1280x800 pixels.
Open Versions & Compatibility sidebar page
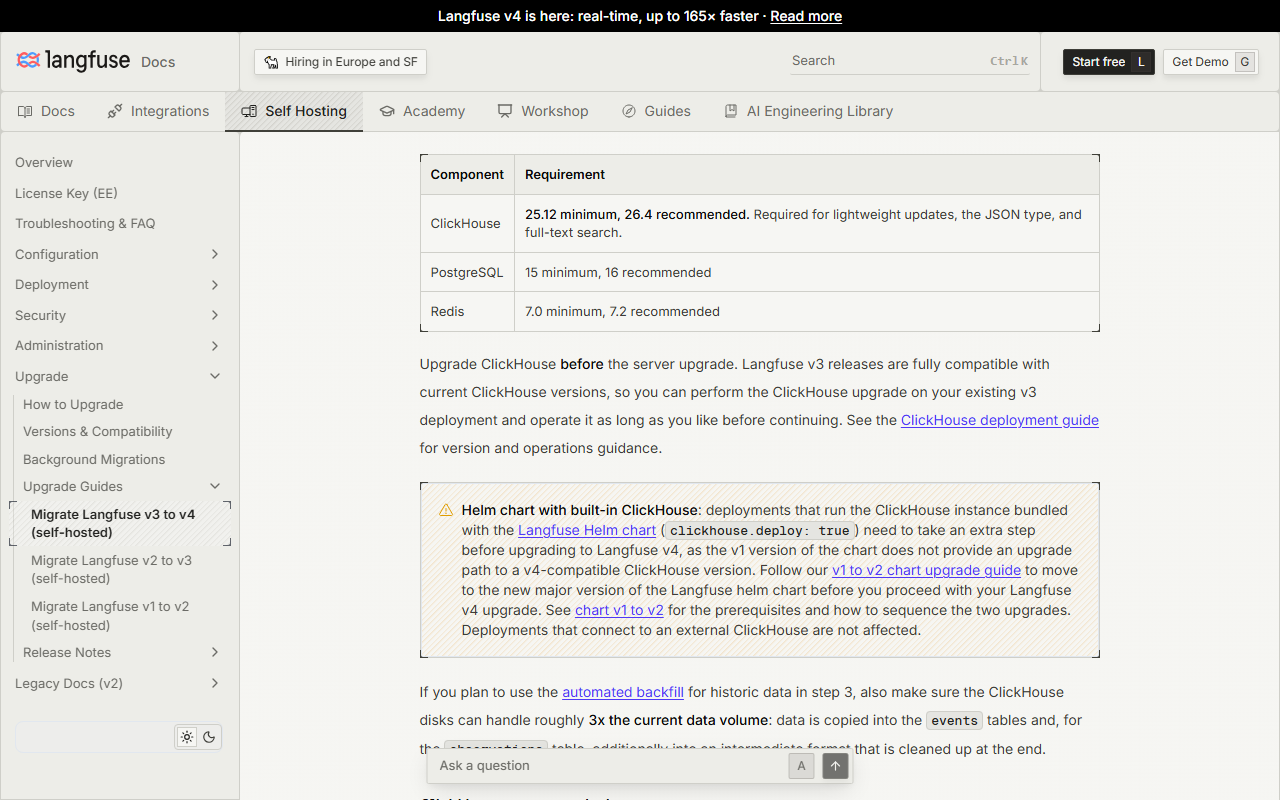tap(98, 431)
